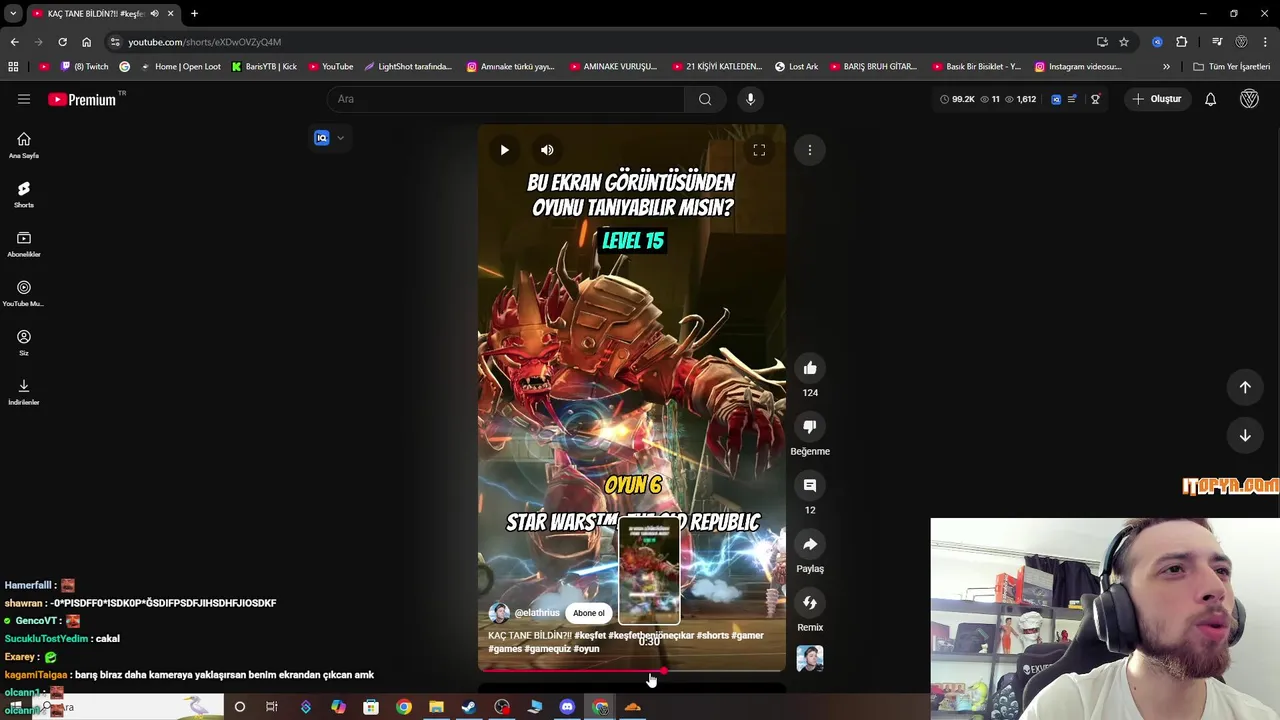Open more options three-dot menu on short

coord(810,150)
